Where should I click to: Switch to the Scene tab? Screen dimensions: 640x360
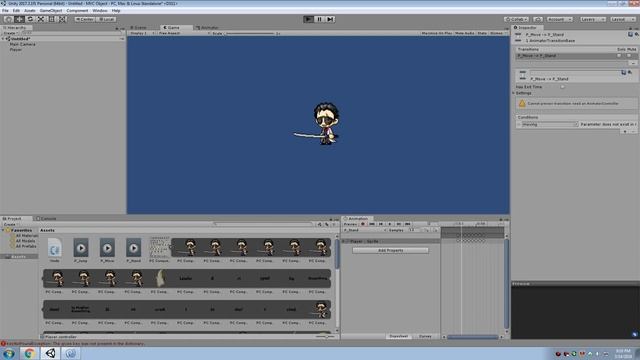pyautogui.click(x=139, y=27)
